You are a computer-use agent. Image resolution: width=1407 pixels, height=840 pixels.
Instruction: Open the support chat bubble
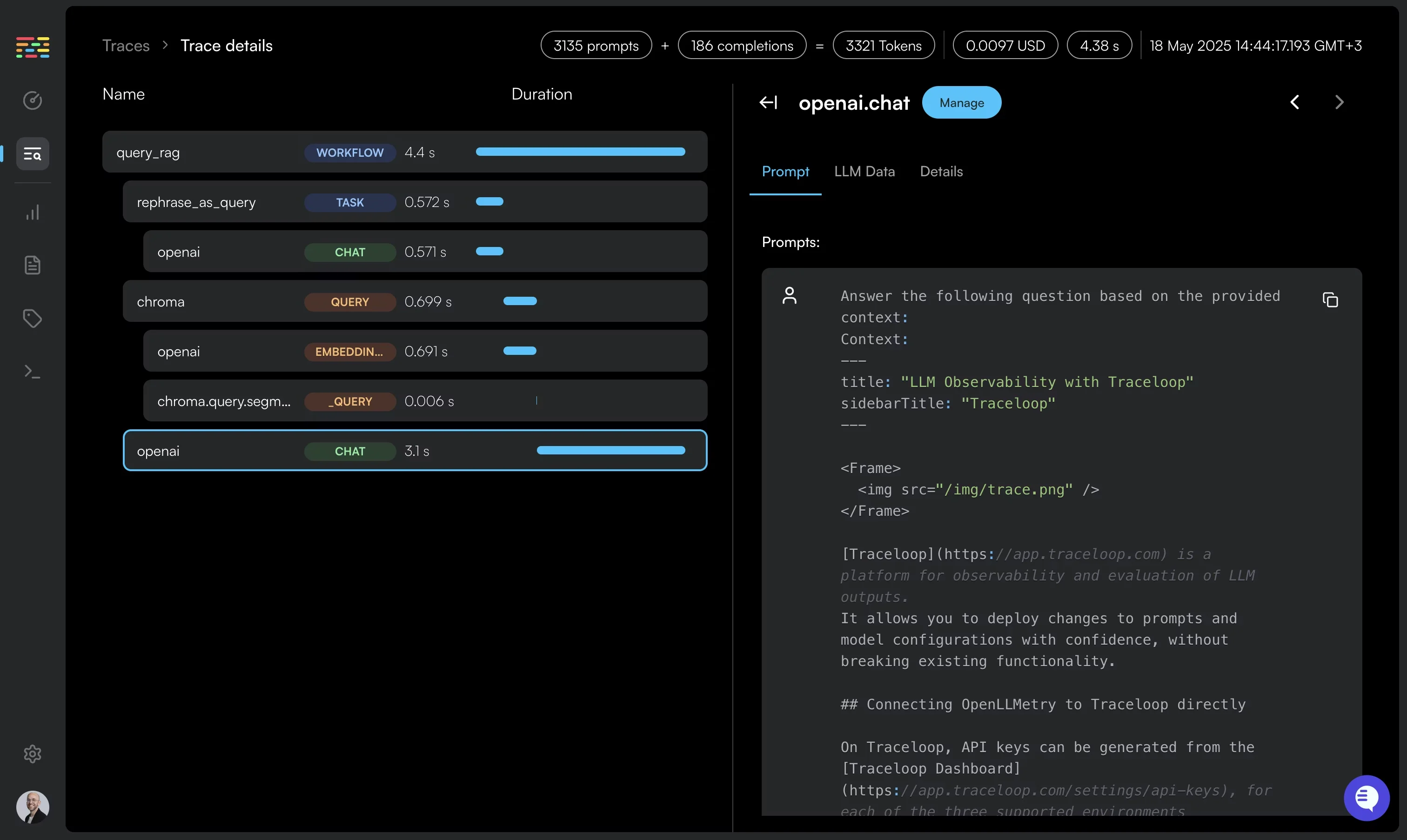coord(1367,798)
